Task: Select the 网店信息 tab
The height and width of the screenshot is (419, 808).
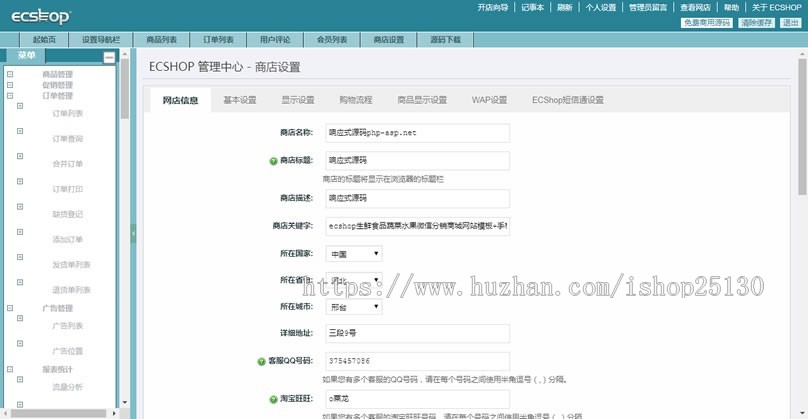Action: [180, 100]
